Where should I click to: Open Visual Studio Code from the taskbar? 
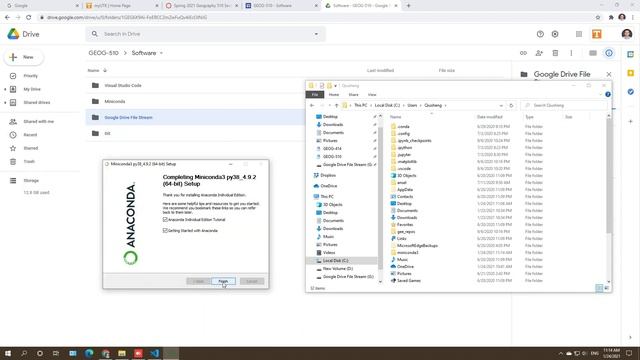[x=154, y=353]
